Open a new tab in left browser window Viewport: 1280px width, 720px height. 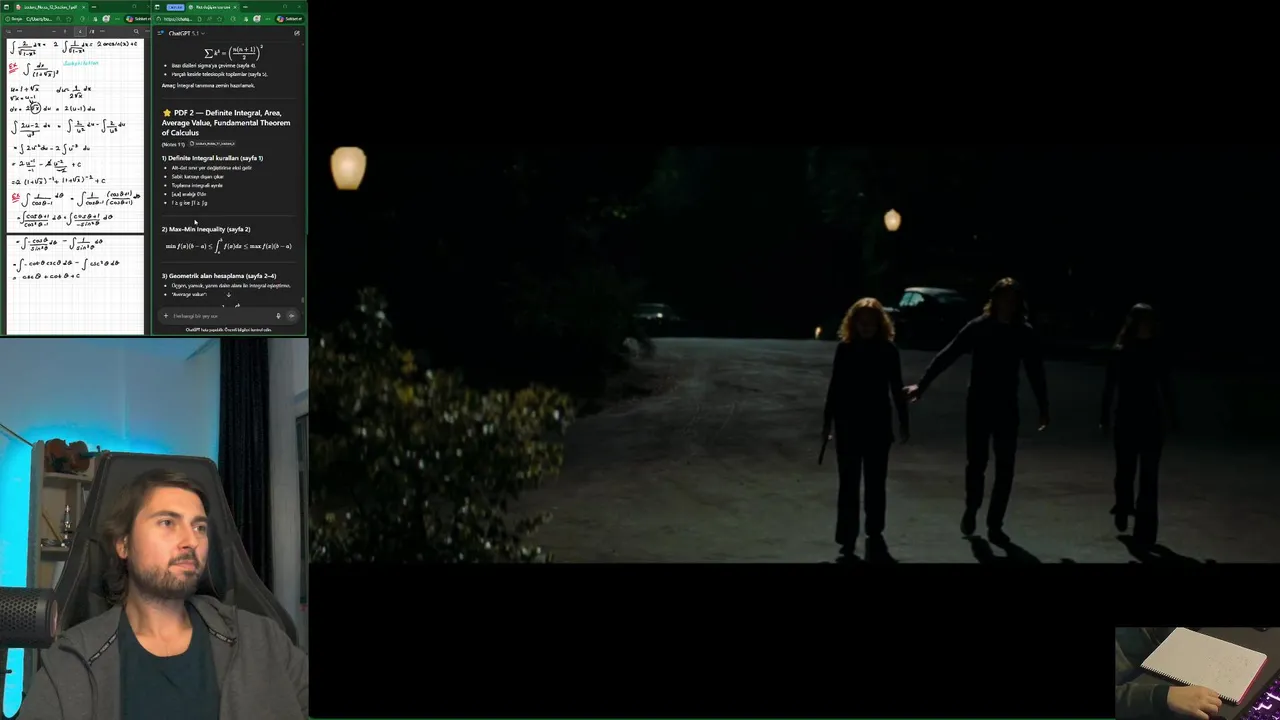click(94, 7)
